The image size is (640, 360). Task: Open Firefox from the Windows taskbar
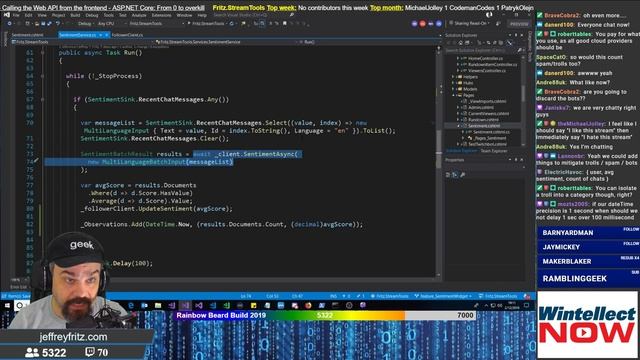308,305
